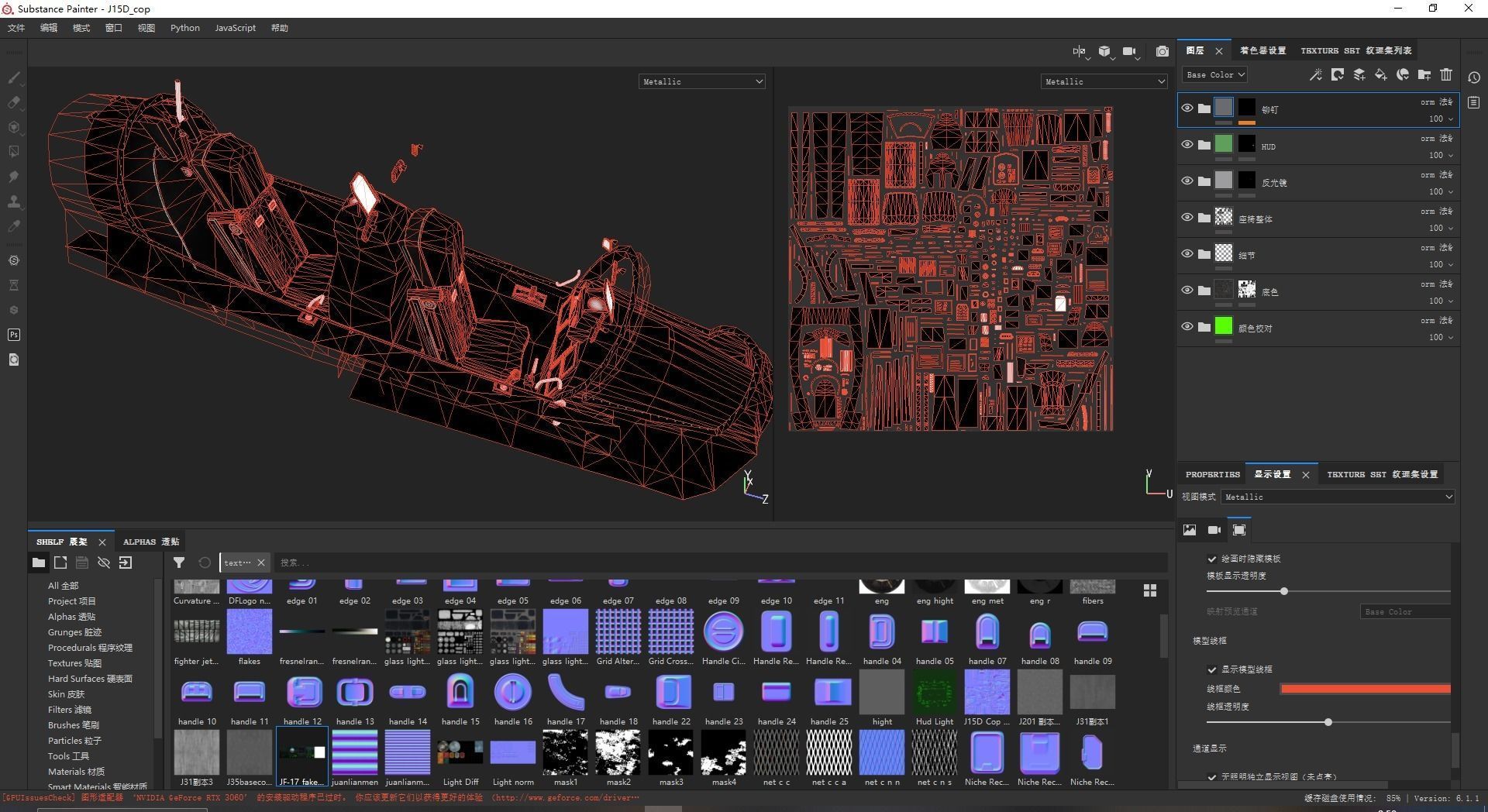Hide the HUD layer

[x=1187, y=144]
